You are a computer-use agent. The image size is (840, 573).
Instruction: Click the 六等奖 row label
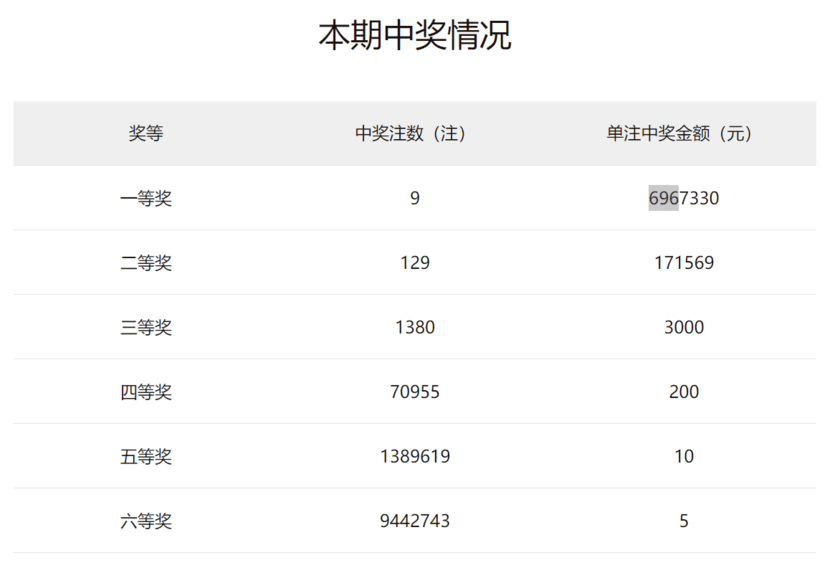click(x=146, y=521)
